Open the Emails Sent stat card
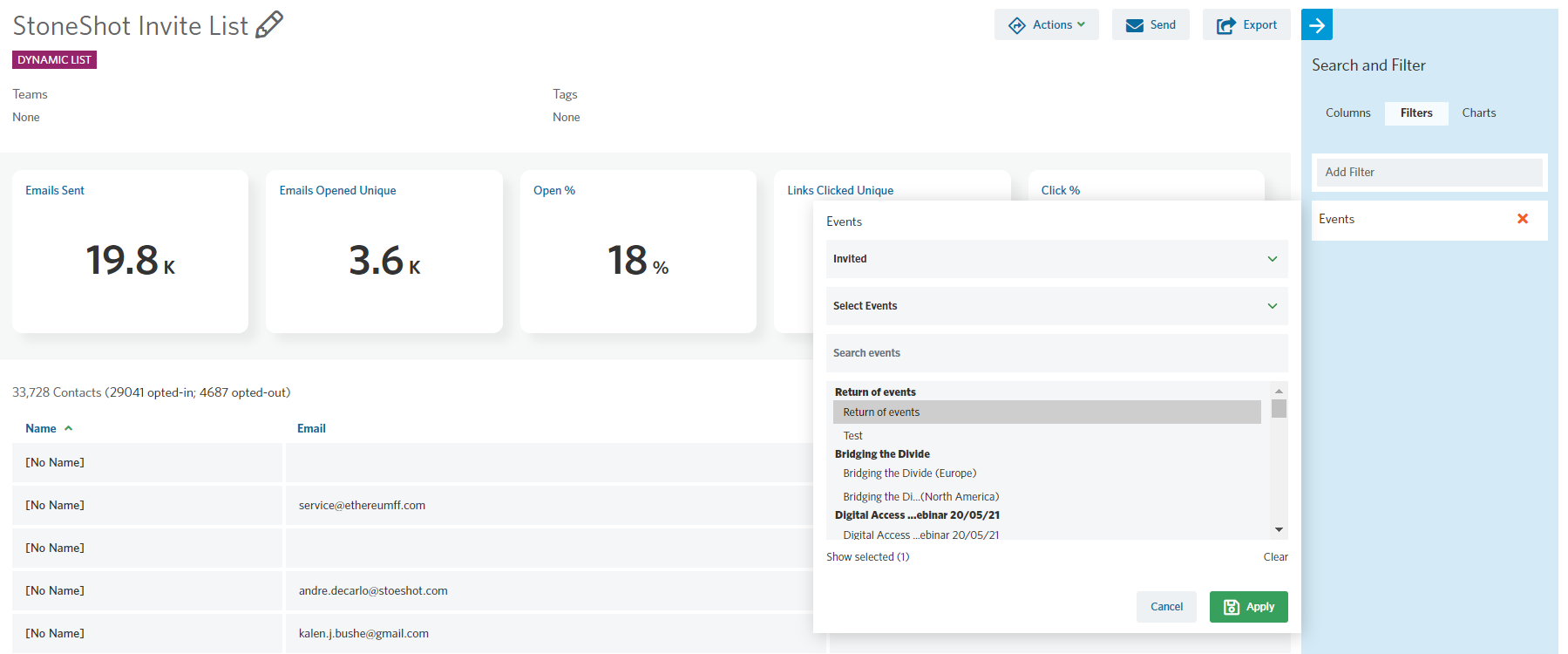The image size is (1568, 654). tap(130, 251)
